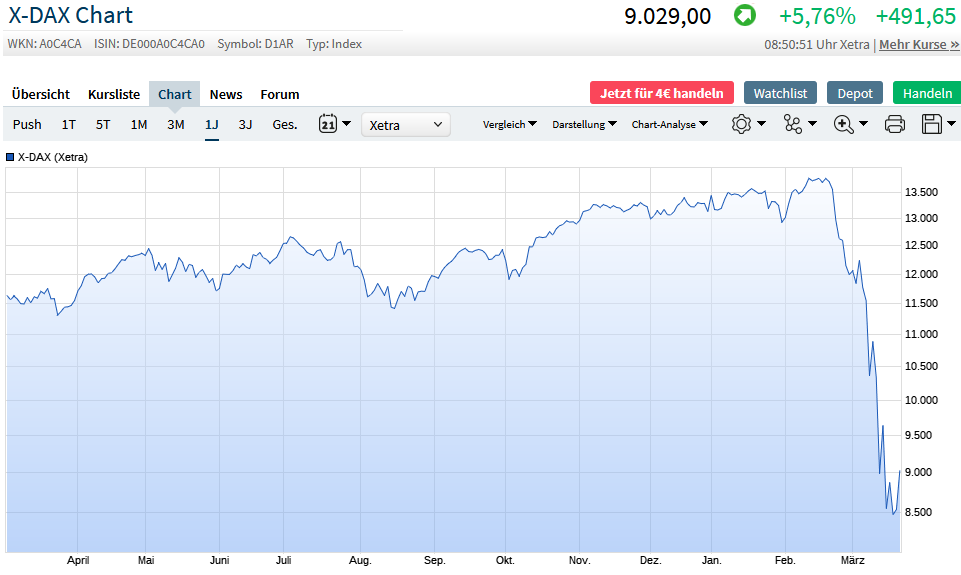Image resolution: width=961 pixels, height=575 pixels.
Task: Save the chart with the floppy disk icon
Action: (932, 124)
